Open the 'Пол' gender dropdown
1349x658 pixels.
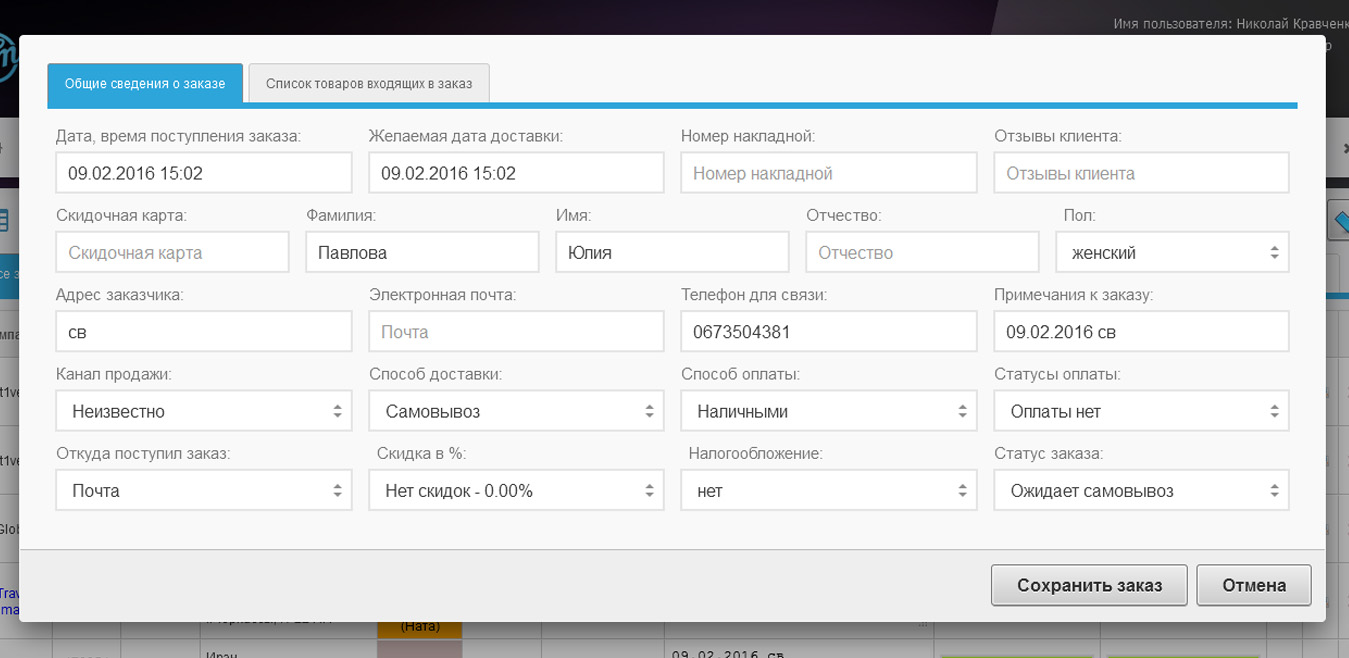click(1172, 253)
